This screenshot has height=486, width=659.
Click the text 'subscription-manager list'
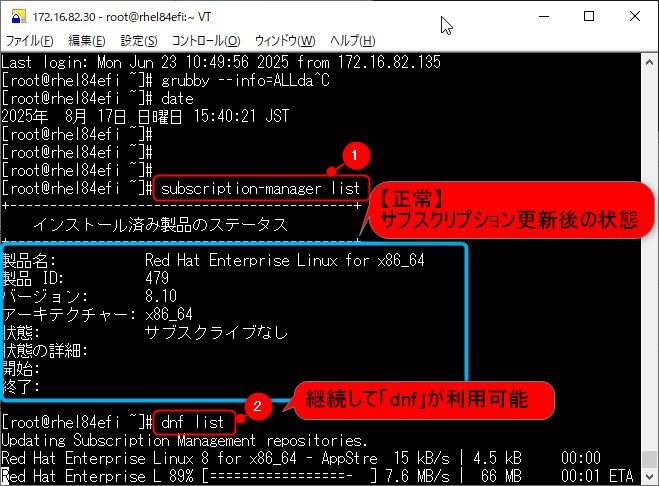pyautogui.click(x=261, y=188)
